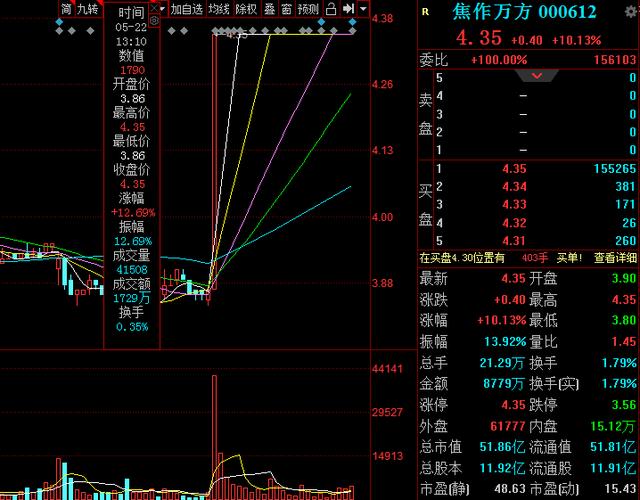Click the tall limit-up candlestick
Image resolution: width=640 pixels, height=500 pixels.
[214, 162]
